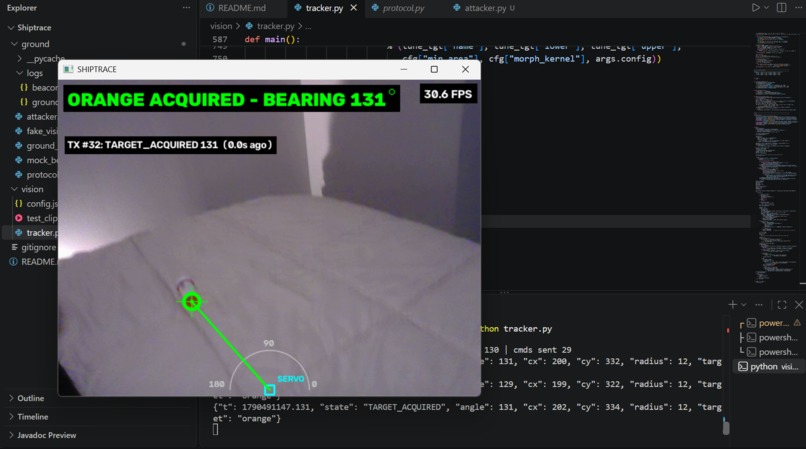The width and height of the screenshot is (806, 449).
Task: Open the beacon JSON log file
Action: [39, 87]
